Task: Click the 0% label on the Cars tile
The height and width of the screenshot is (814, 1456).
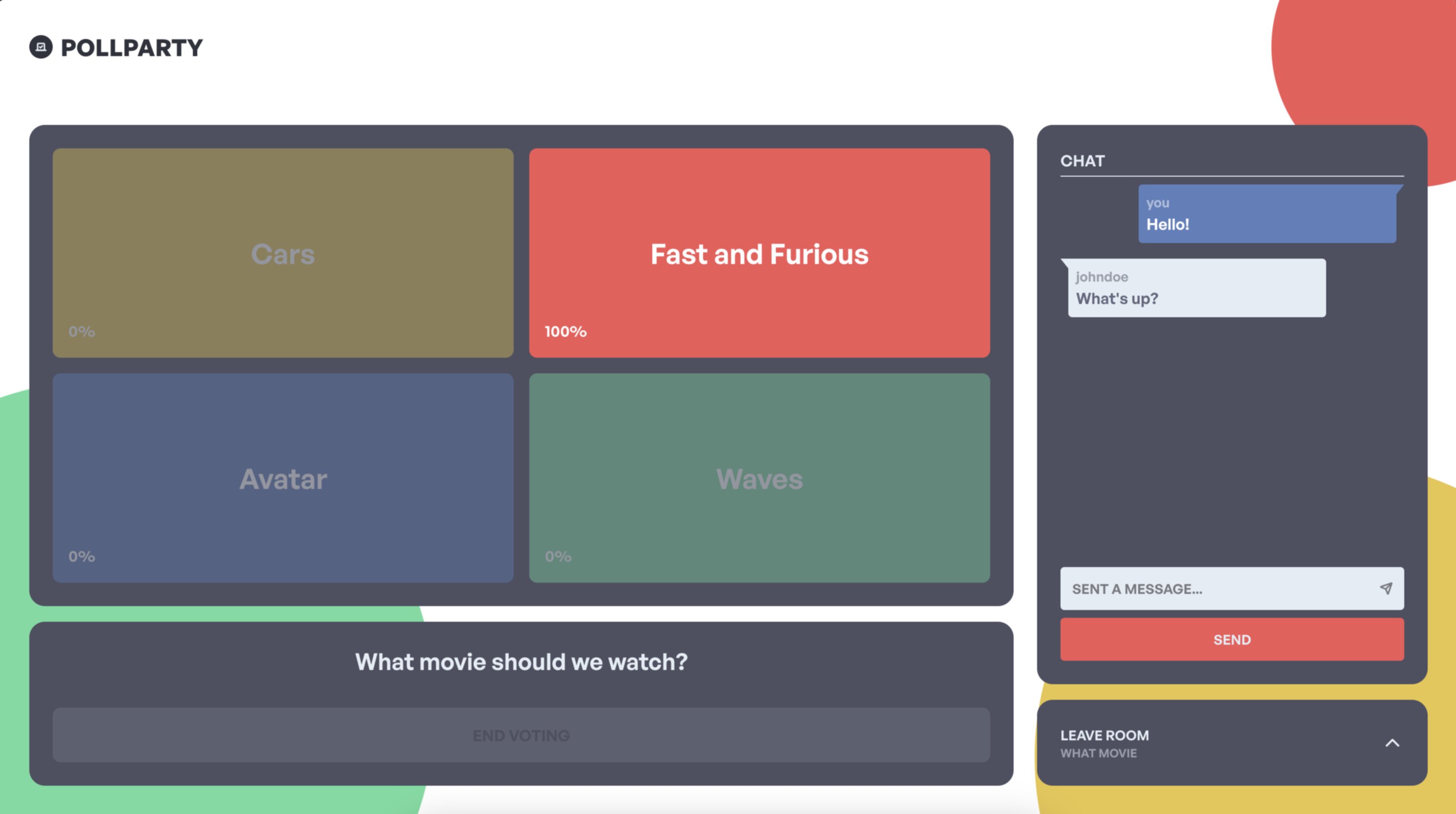Action: pyautogui.click(x=82, y=331)
